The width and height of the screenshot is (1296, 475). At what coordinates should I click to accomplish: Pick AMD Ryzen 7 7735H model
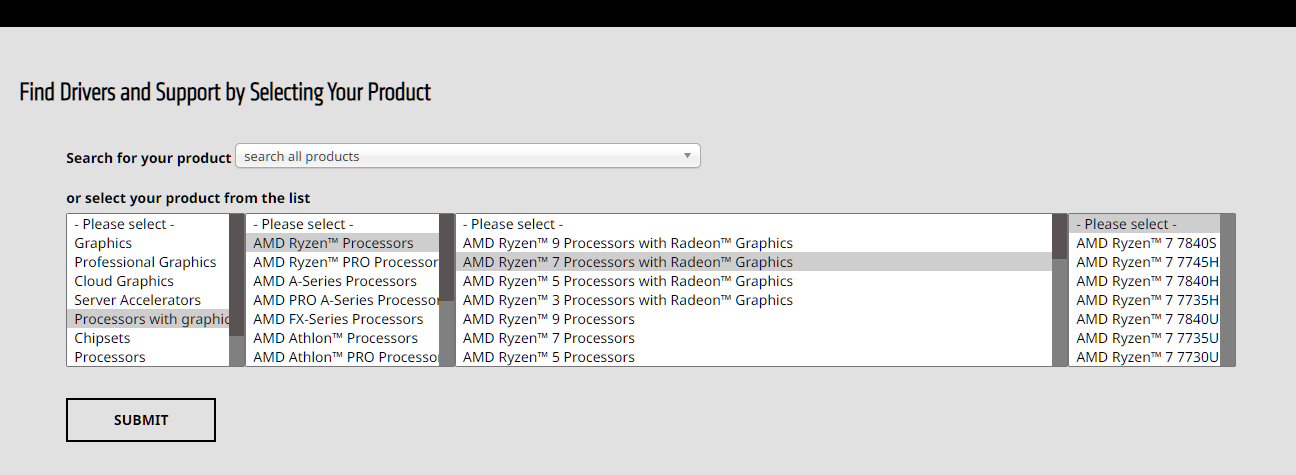click(1146, 300)
